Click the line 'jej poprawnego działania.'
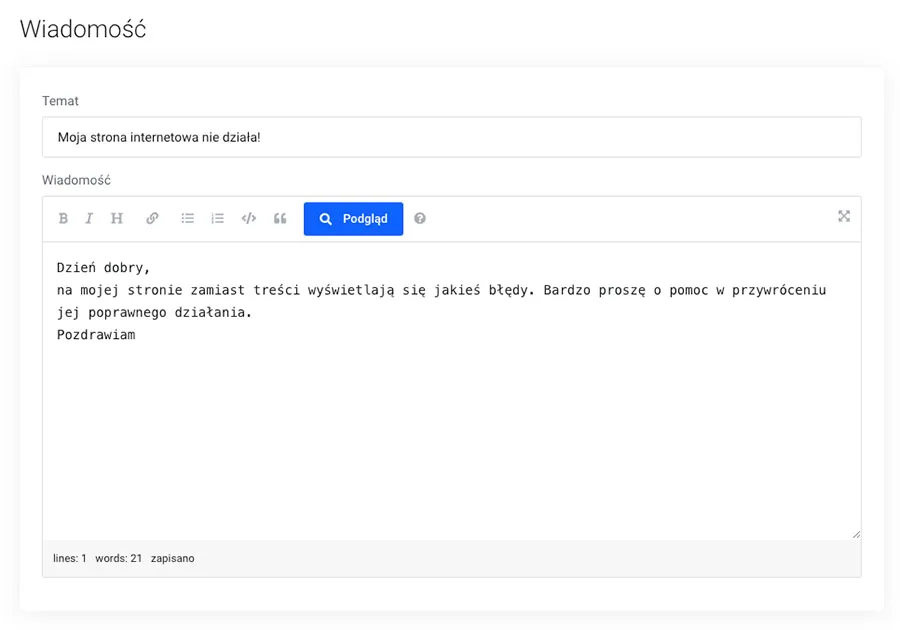Viewport: 900px width, 630px height. 154,313
